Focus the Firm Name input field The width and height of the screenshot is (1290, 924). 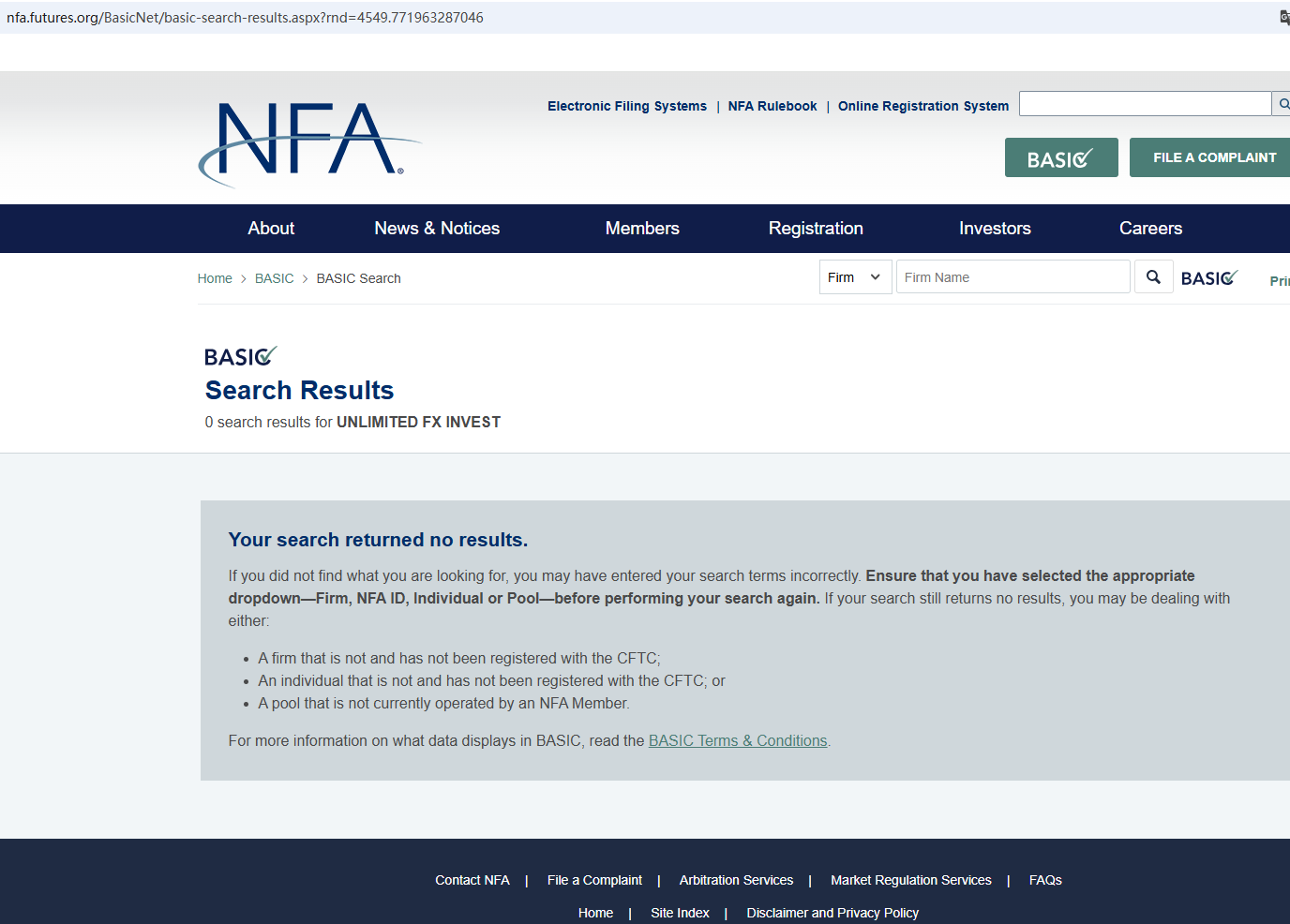1012,277
